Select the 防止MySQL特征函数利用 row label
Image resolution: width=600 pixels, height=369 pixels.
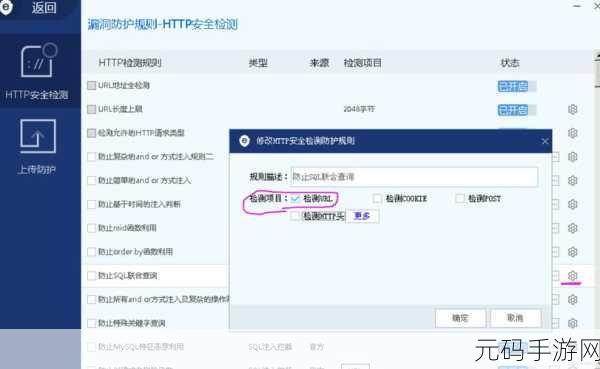[141, 347]
